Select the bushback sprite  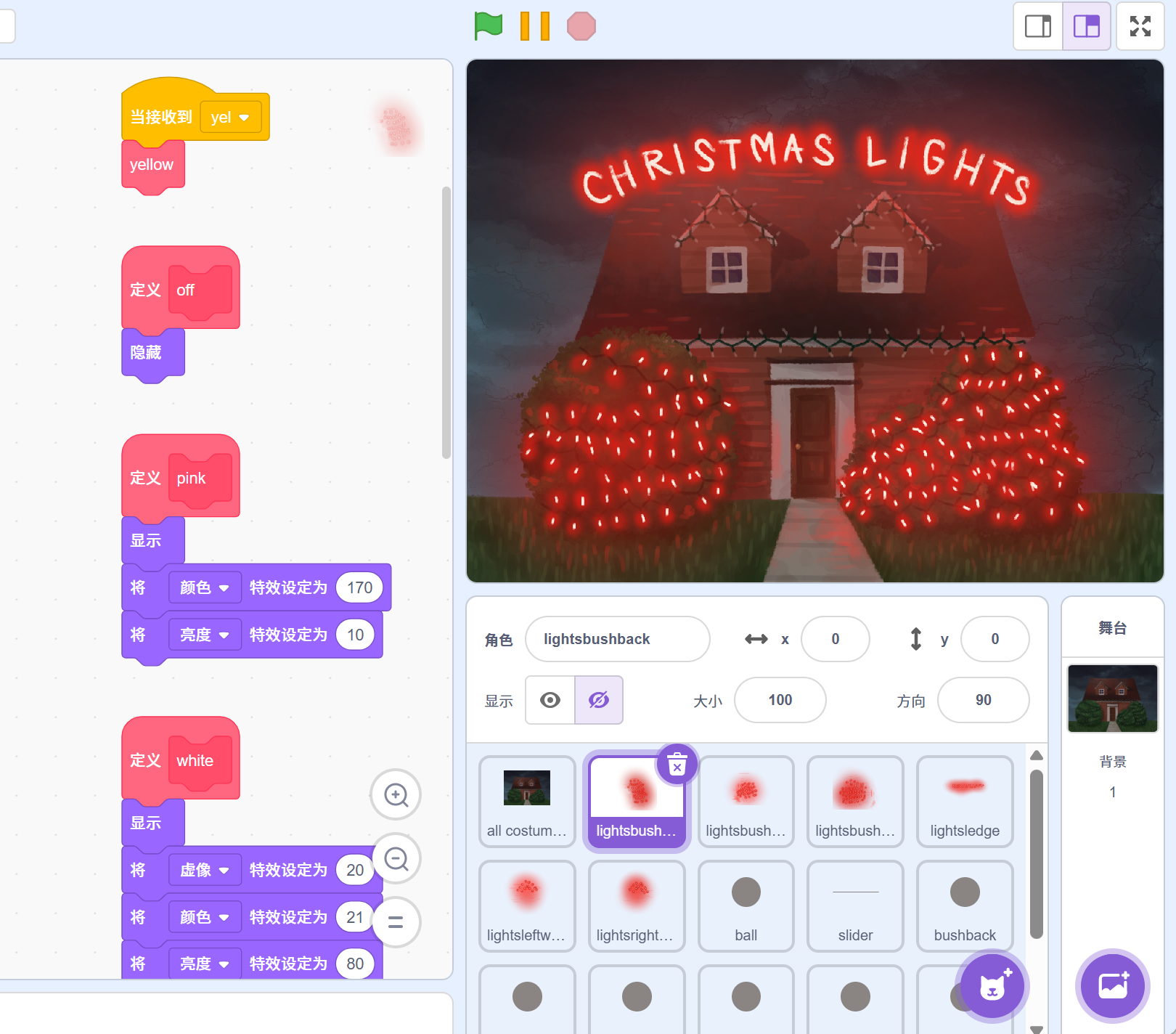pos(964,906)
